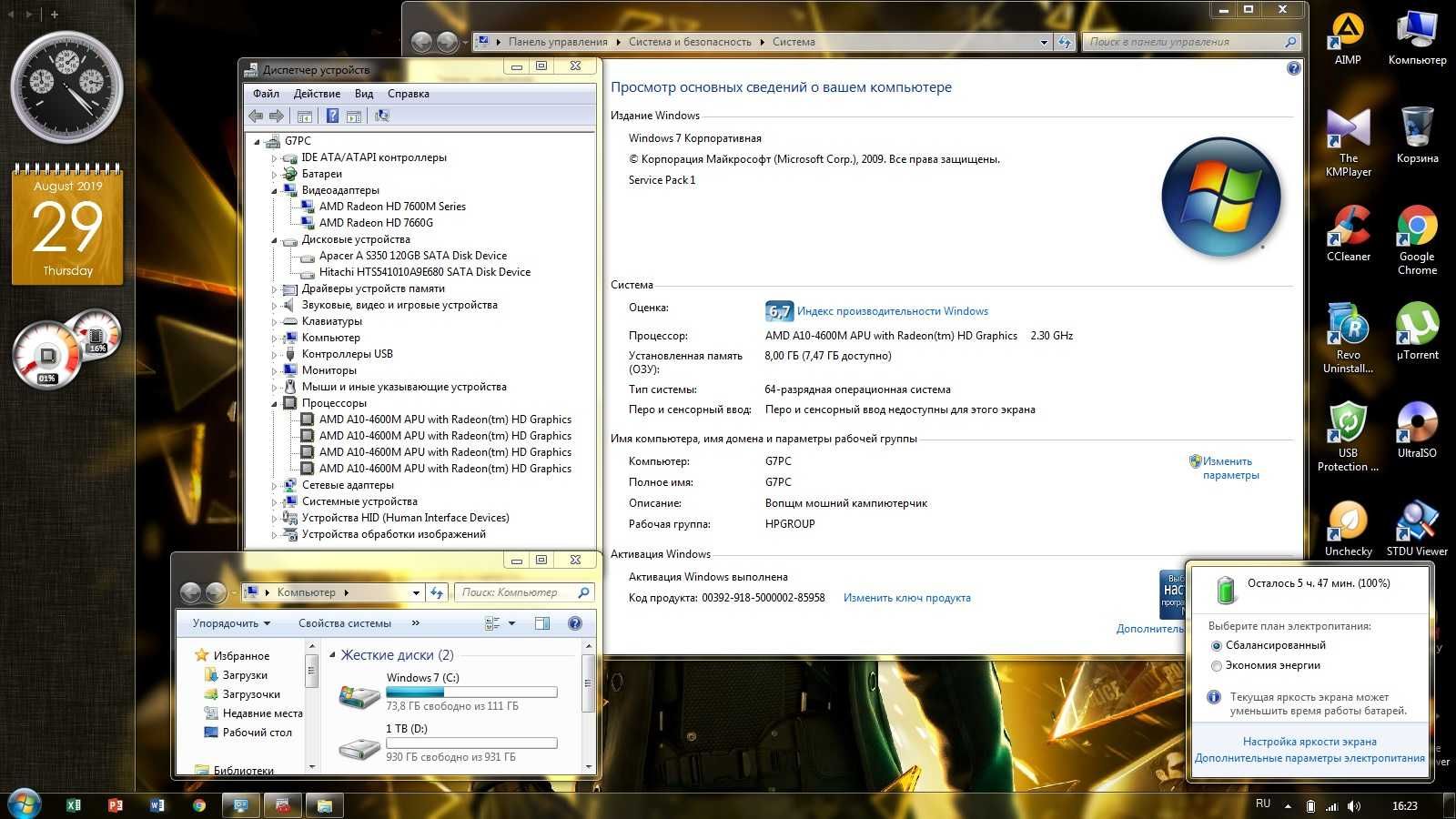Click the battery tray icon
The height and width of the screenshot is (819, 1456).
tap(1309, 806)
